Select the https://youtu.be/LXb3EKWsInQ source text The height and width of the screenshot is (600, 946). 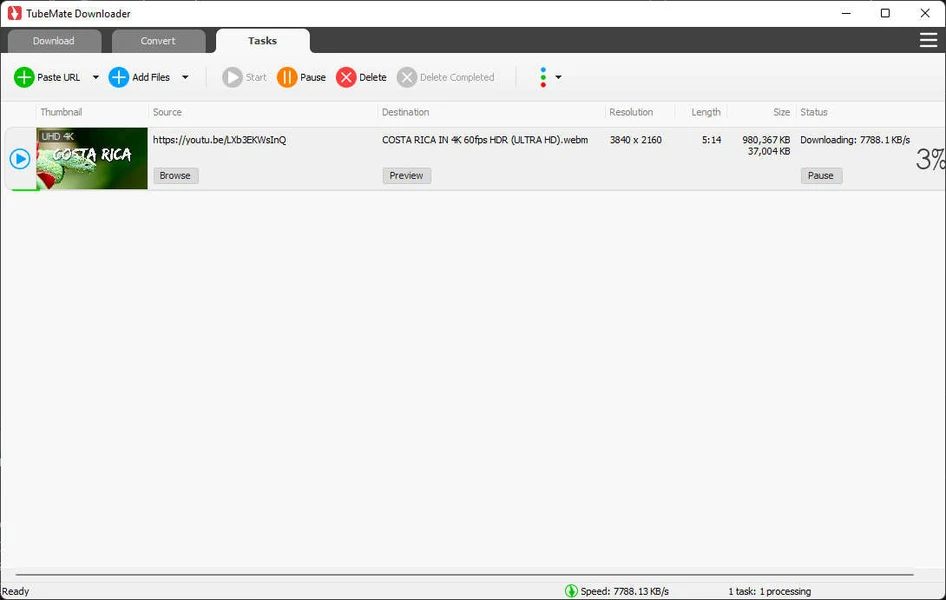220,140
